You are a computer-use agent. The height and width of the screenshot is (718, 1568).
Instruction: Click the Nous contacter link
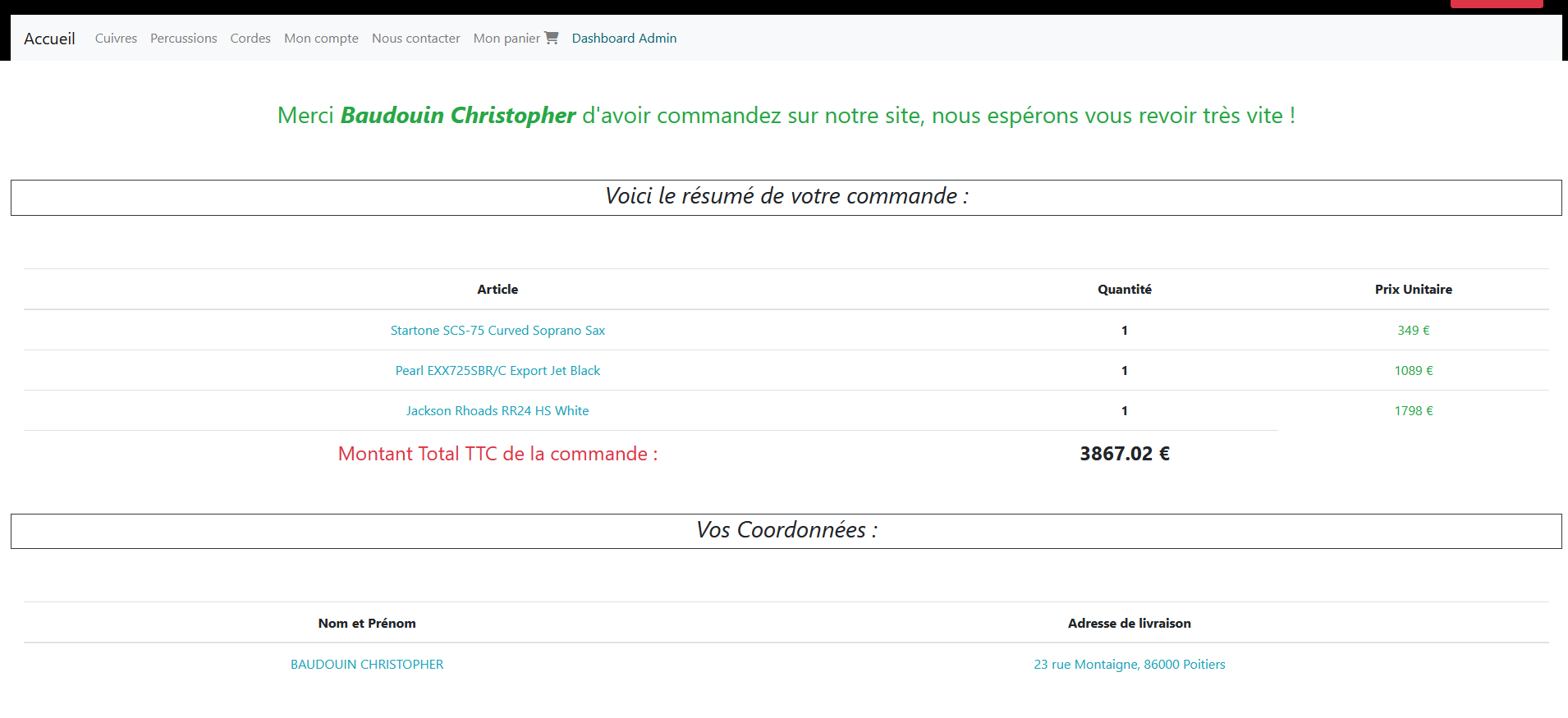(415, 39)
